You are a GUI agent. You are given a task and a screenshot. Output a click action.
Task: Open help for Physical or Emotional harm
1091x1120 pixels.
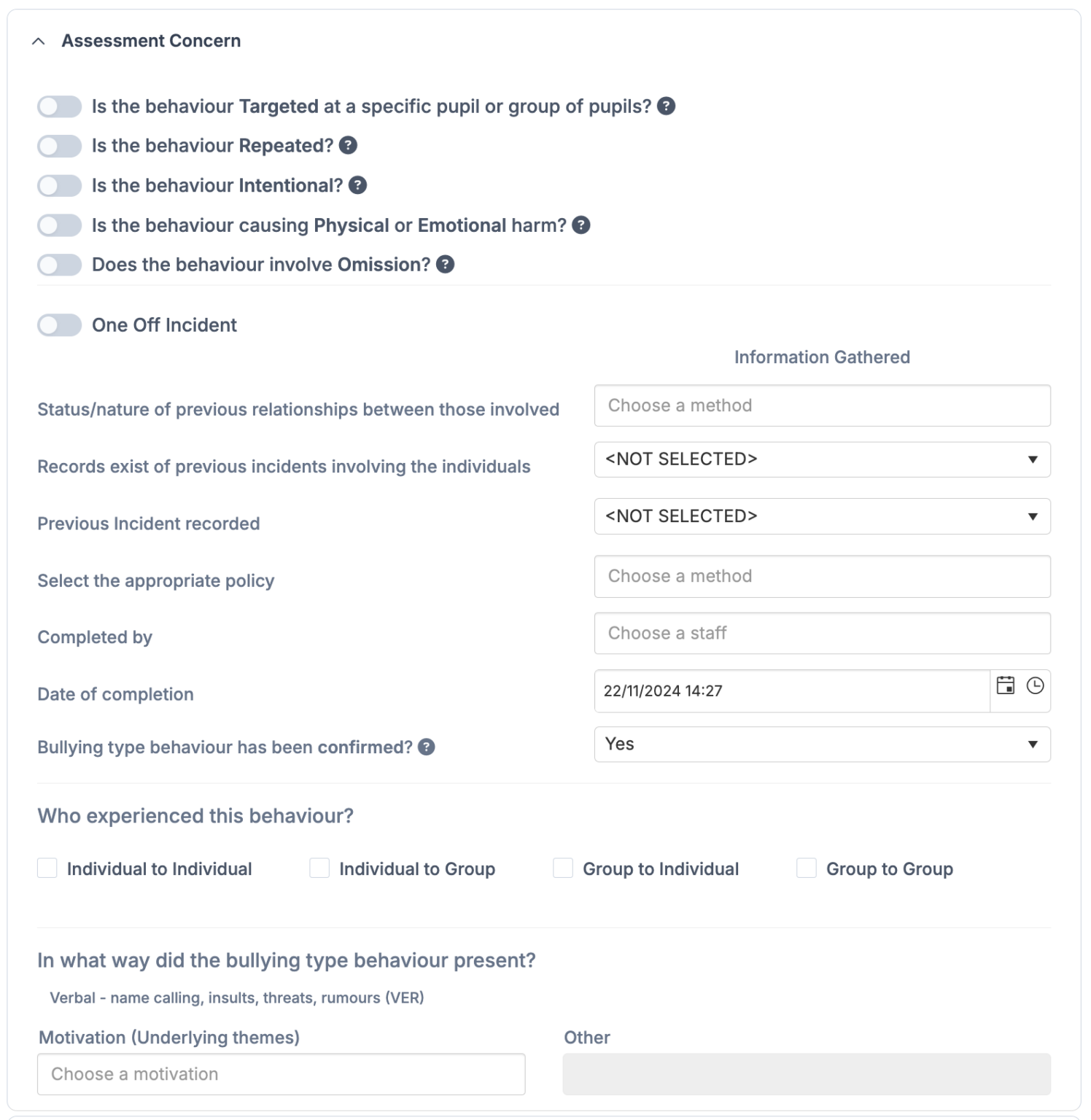[581, 225]
